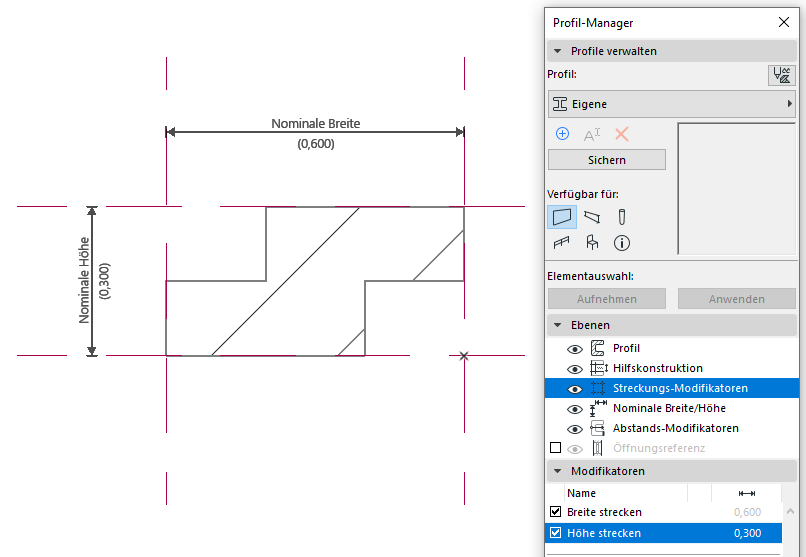Screen dimensions: 806x557
Task: Click the modifier list scroll-up arrow
Action: [x=791, y=511]
